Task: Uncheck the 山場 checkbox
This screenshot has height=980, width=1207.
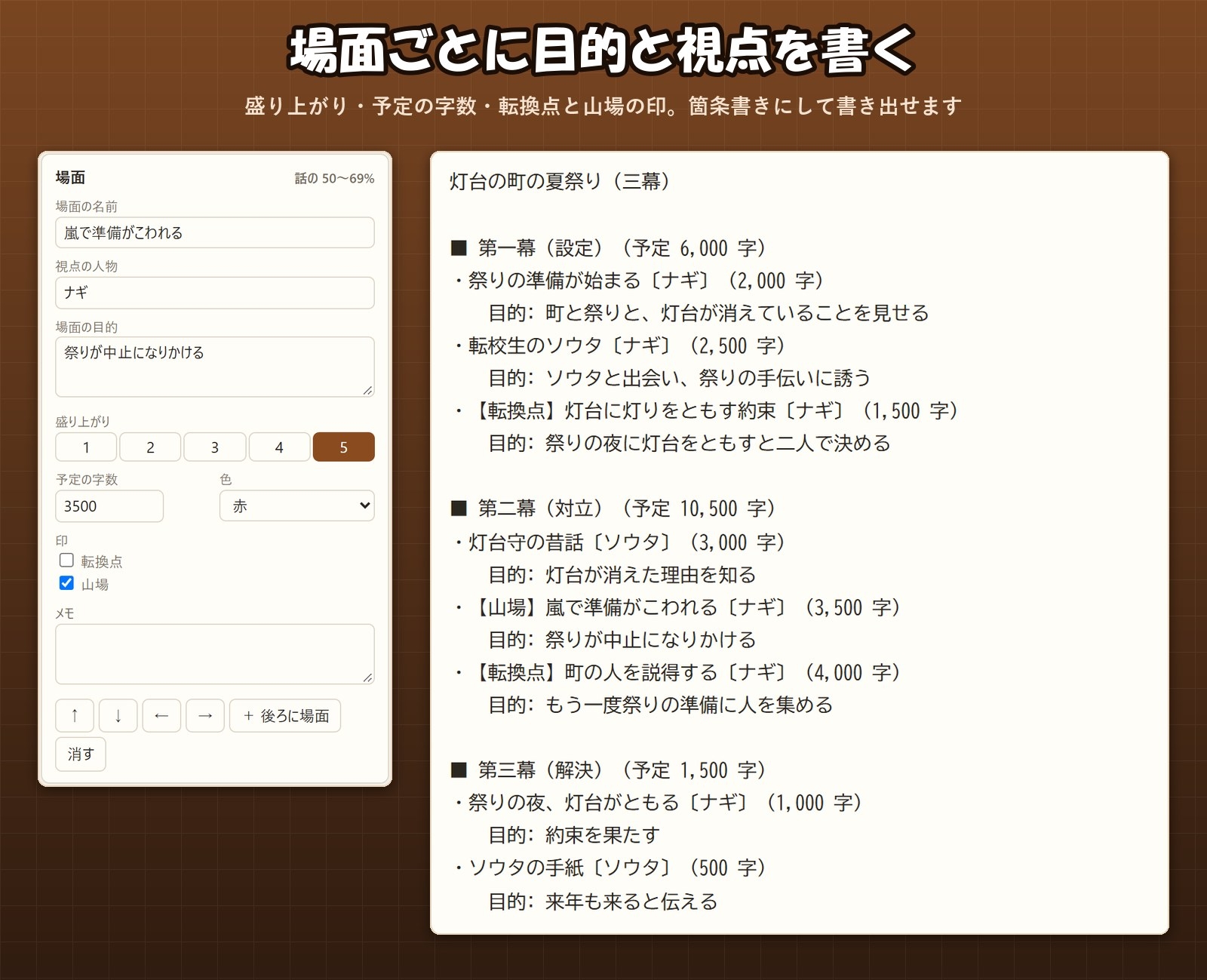Action: [x=66, y=582]
